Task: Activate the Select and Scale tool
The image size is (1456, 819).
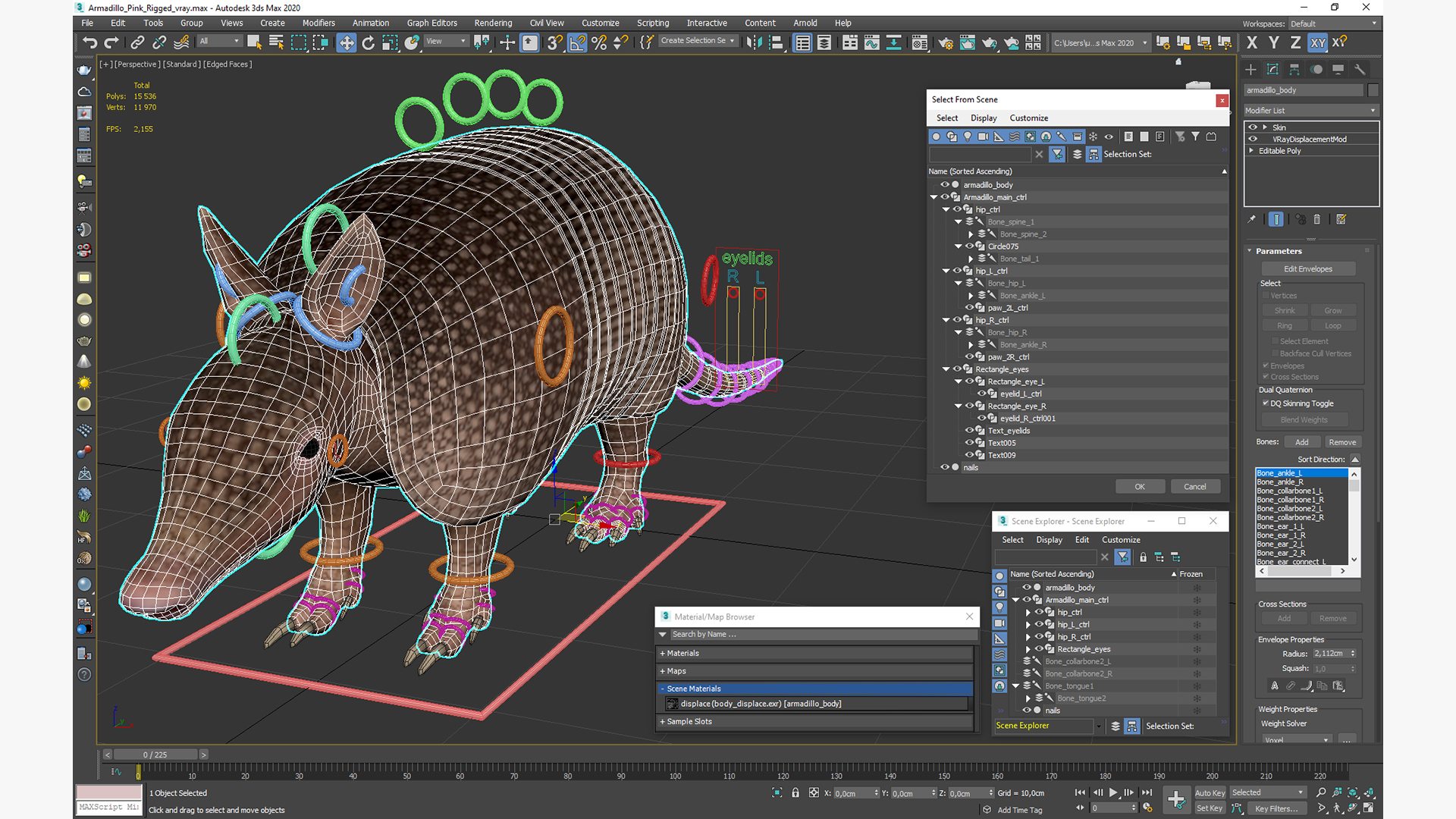Action: (390, 42)
